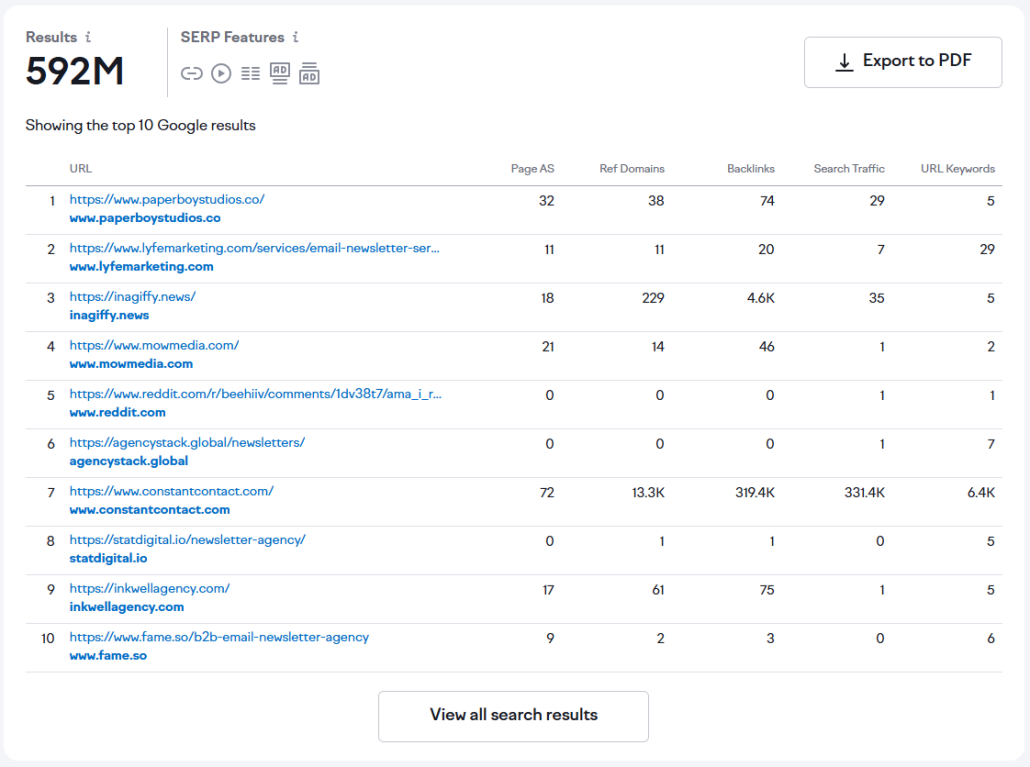Open https://www.paperboystudios.co/ URL link
The width and height of the screenshot is (1030, 767).
coord(167,200)
